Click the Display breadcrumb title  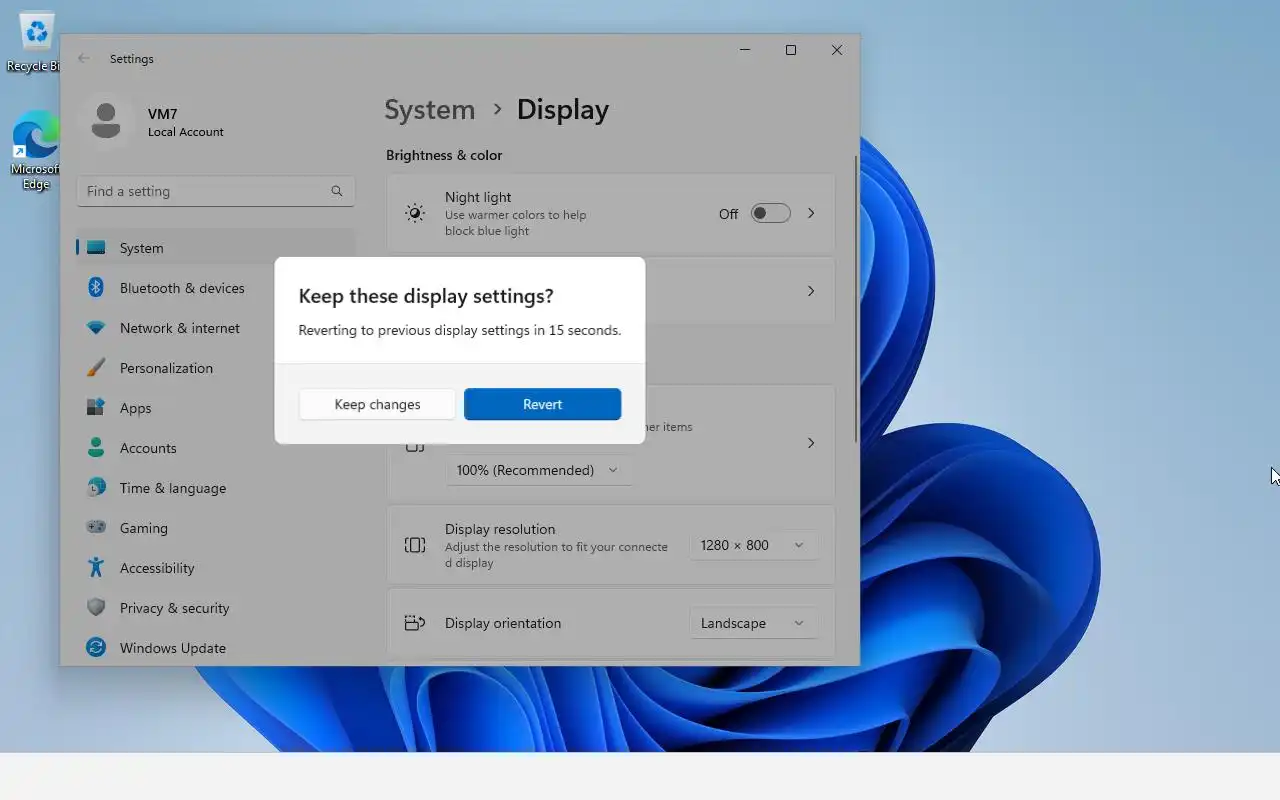tap(562, 110)
